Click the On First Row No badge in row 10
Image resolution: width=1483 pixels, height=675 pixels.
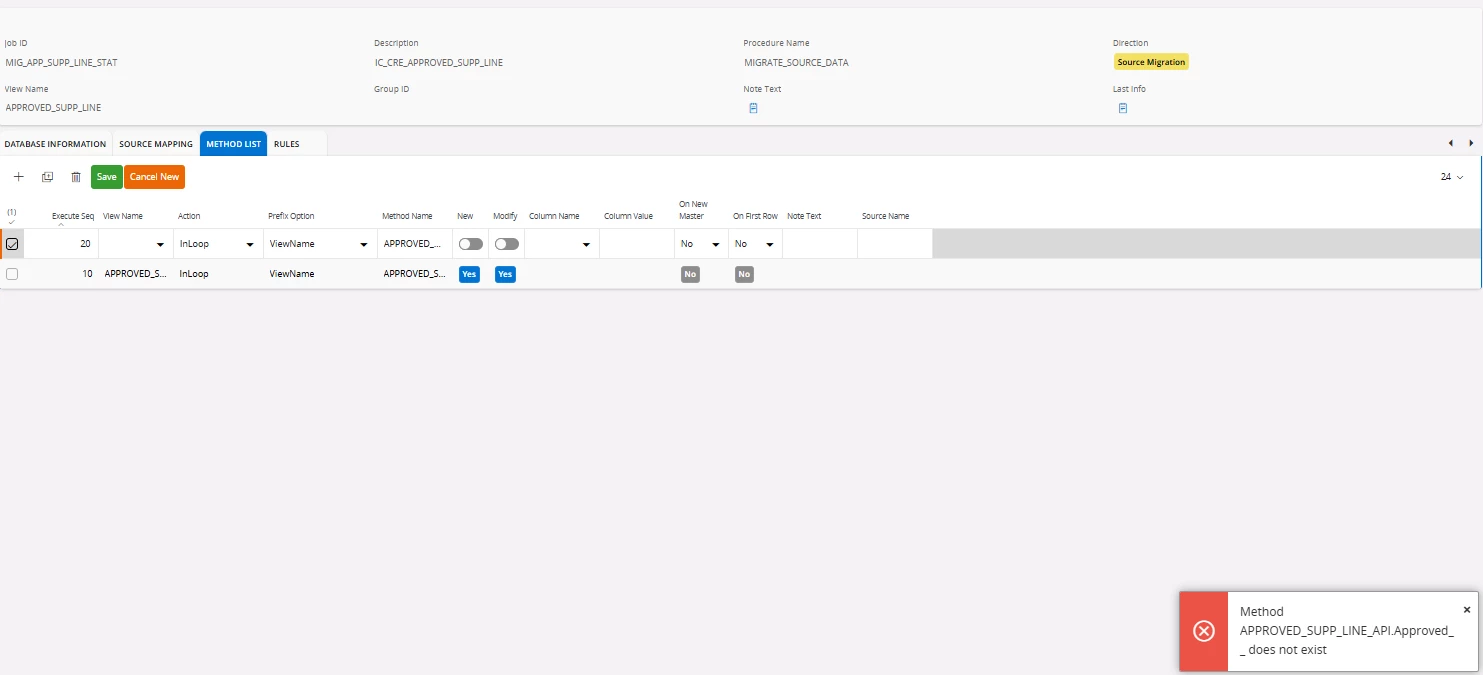click(744, 274)
